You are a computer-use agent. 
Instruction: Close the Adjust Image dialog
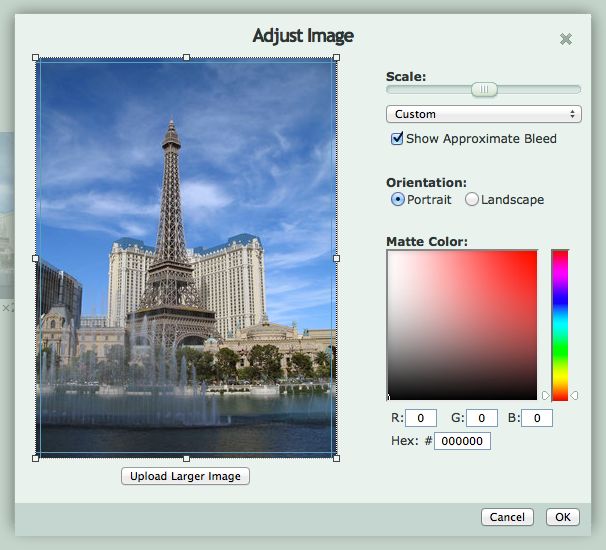point(566,39)
